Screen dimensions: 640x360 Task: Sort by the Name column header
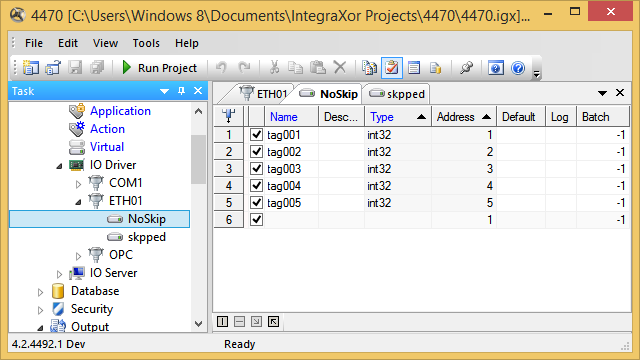(x=291, y=117)
